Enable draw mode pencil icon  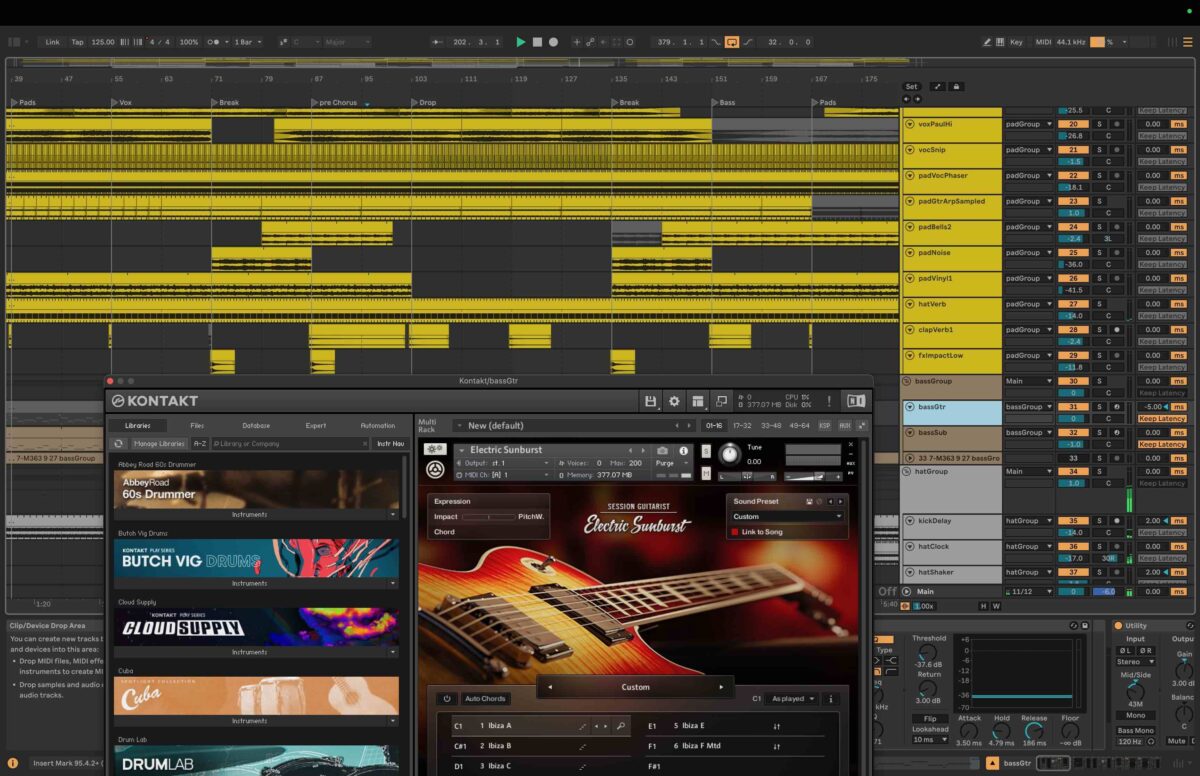pos(988,42)
